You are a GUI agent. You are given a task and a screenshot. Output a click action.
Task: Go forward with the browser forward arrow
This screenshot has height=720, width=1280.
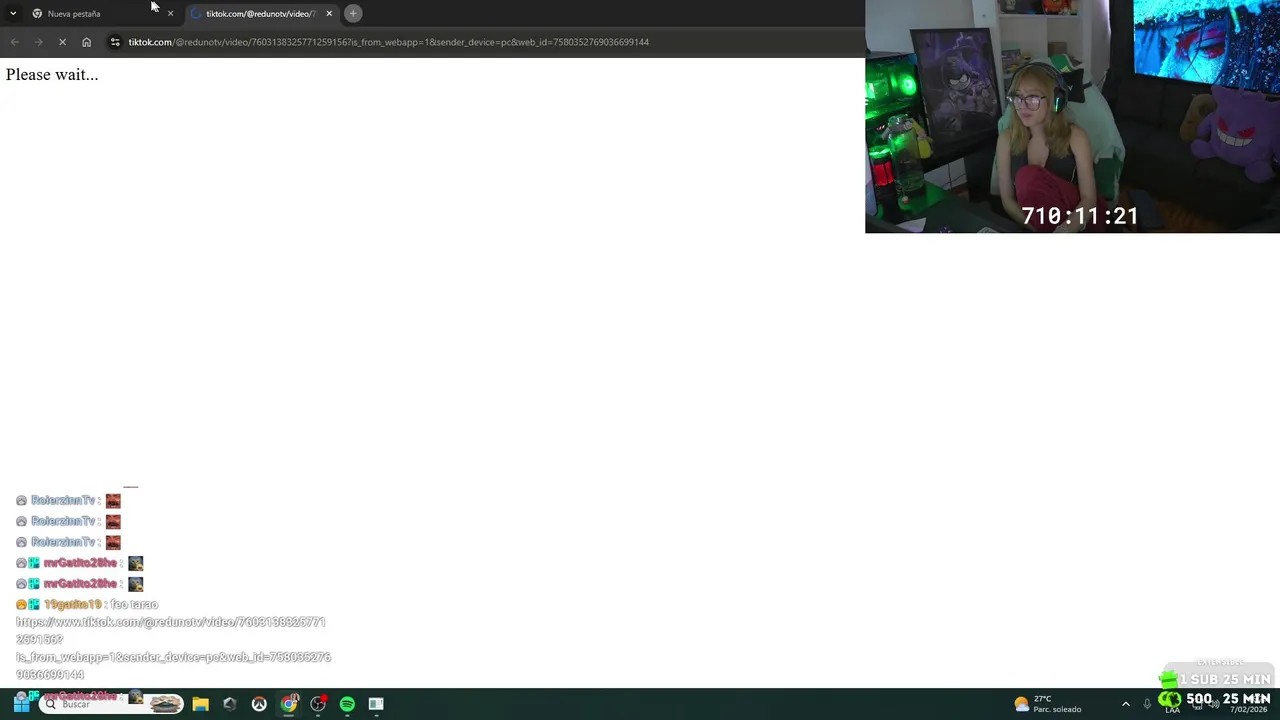point(38,42)
